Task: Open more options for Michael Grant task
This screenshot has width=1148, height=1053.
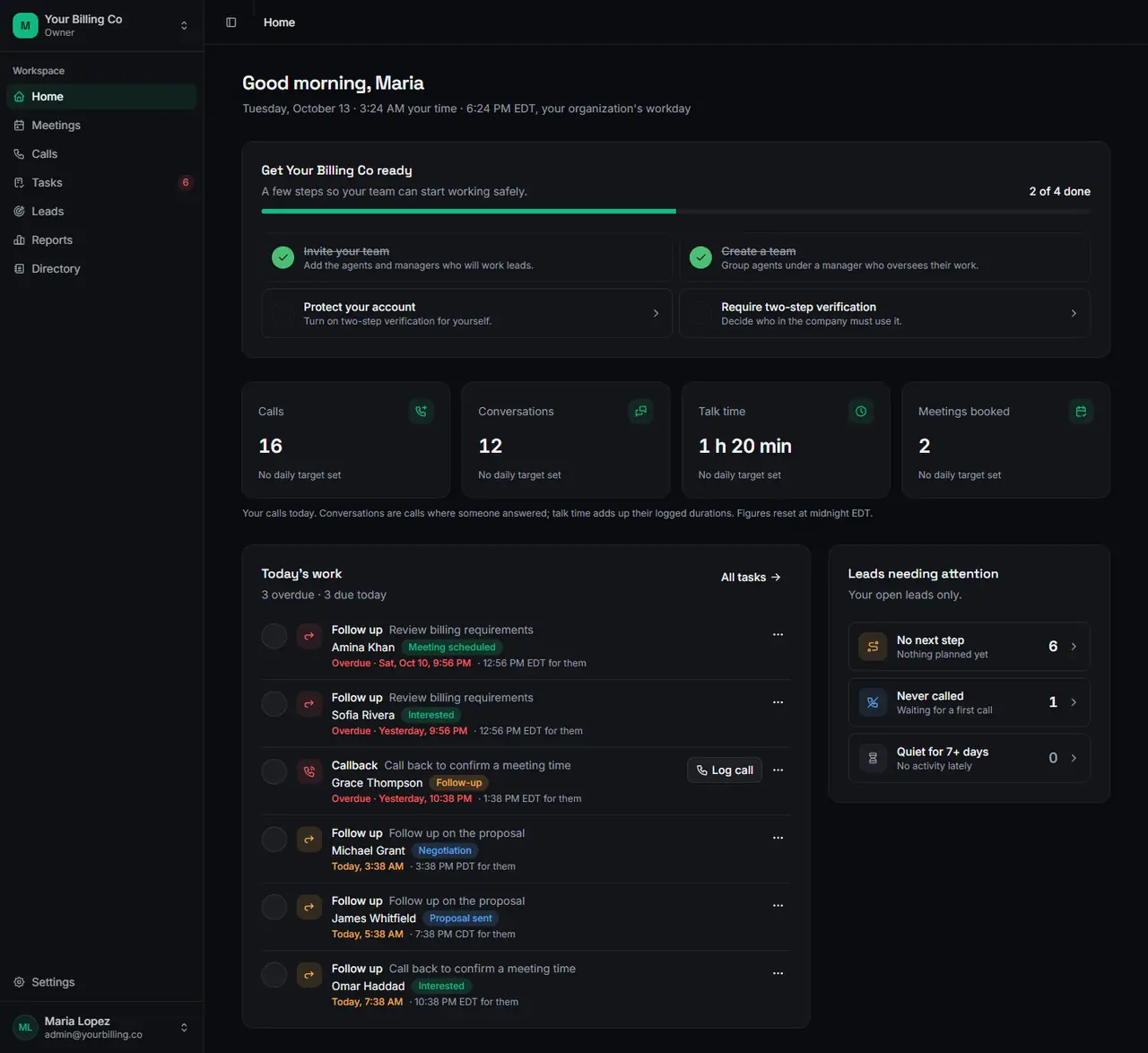Action: tap(778, 838)
